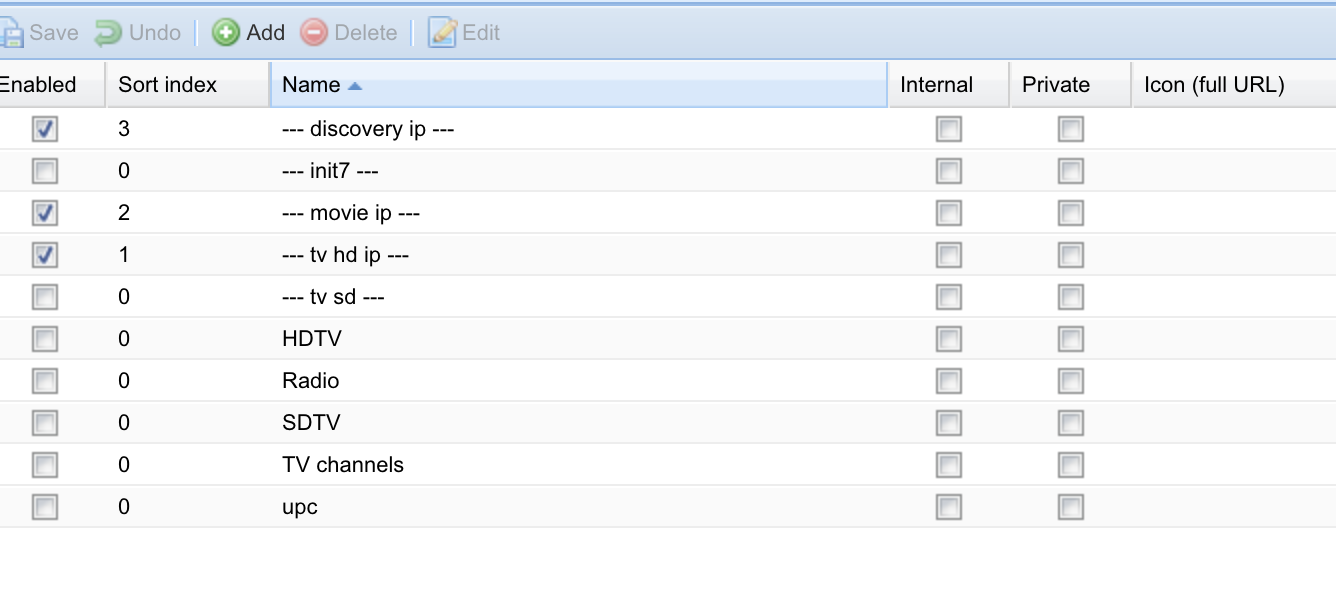The image size is (1336, 590).
Task: Check Private for the upc row
Action: 1070,507
